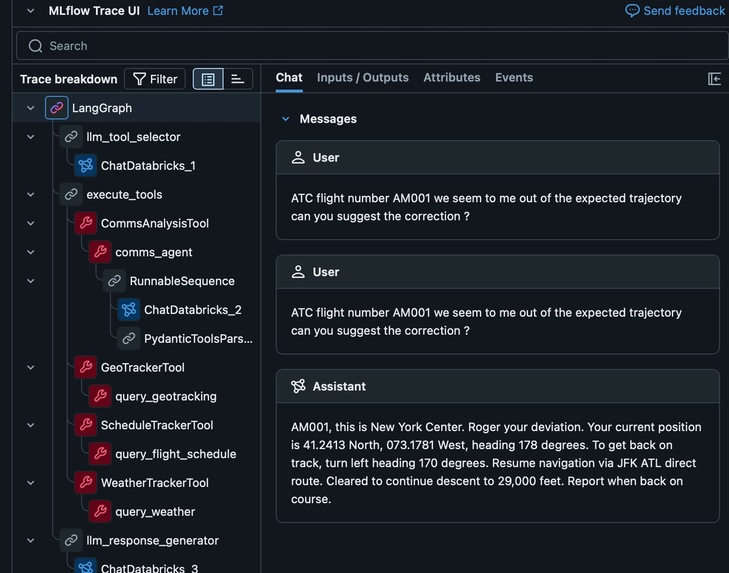Switch to the timeline bars view toggle
This screenshot has height=573, width=729.
238,79
